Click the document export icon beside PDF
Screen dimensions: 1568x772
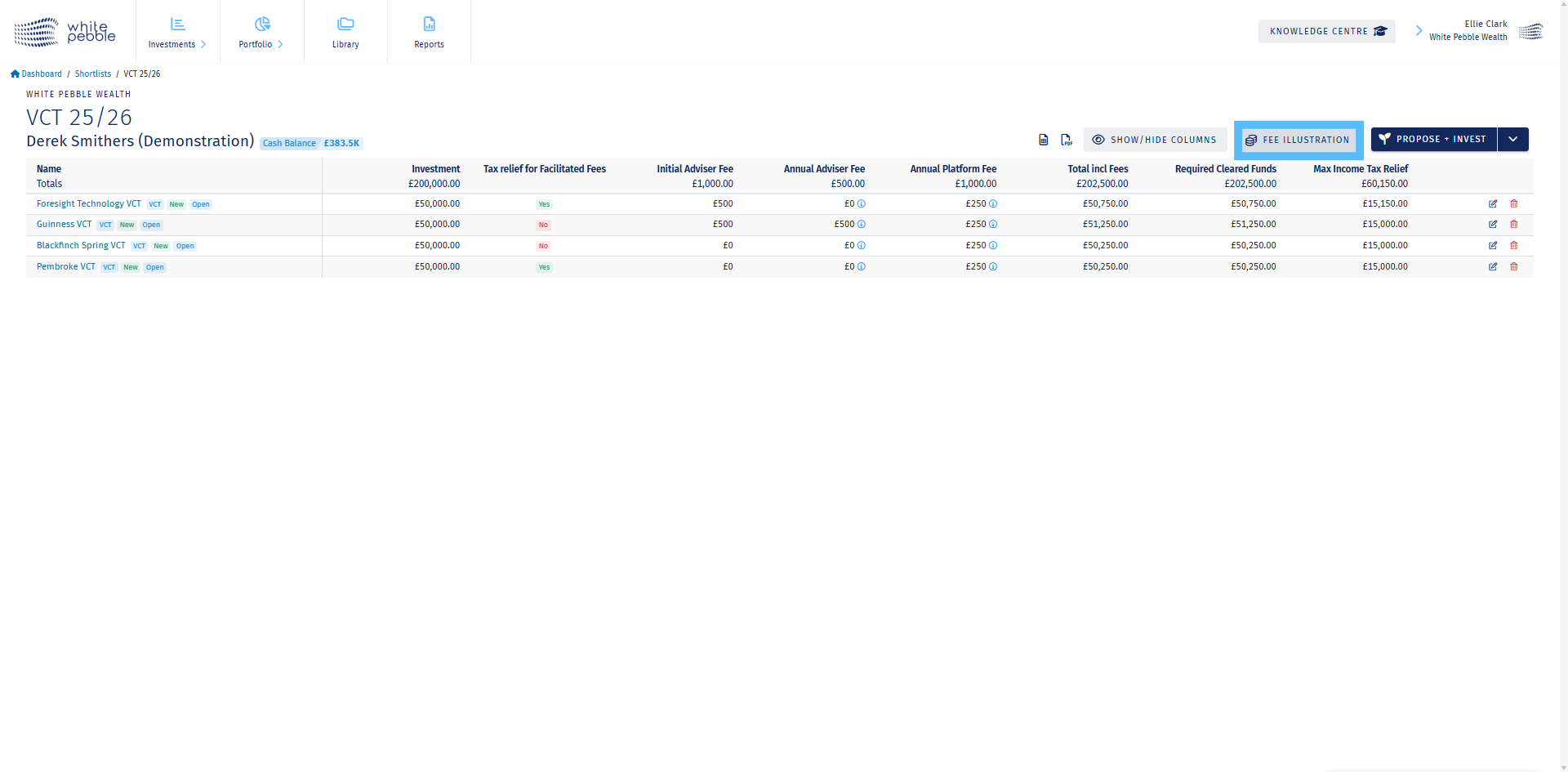(1043, 140)
